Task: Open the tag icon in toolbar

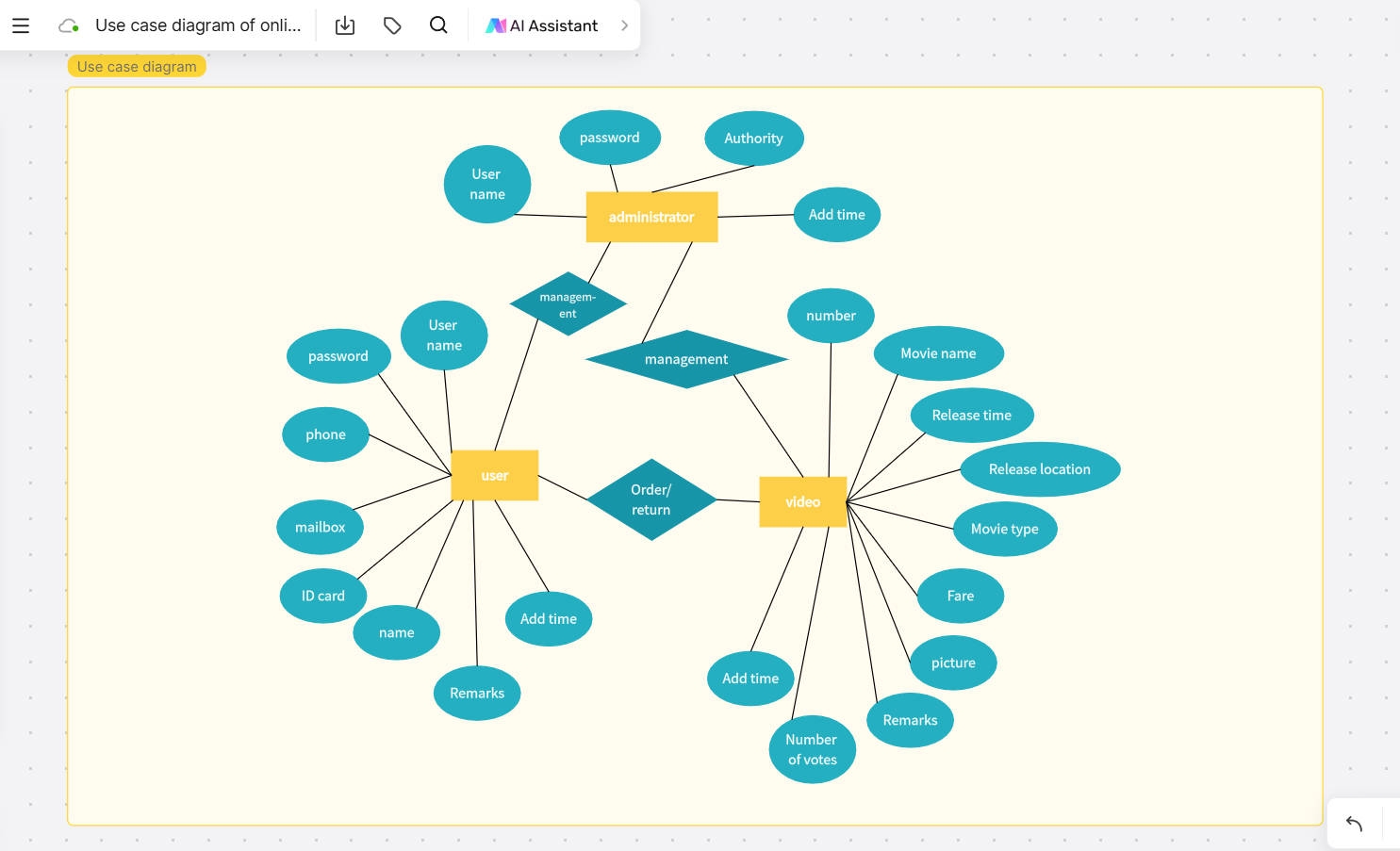Action: click(x=392, y=25)
